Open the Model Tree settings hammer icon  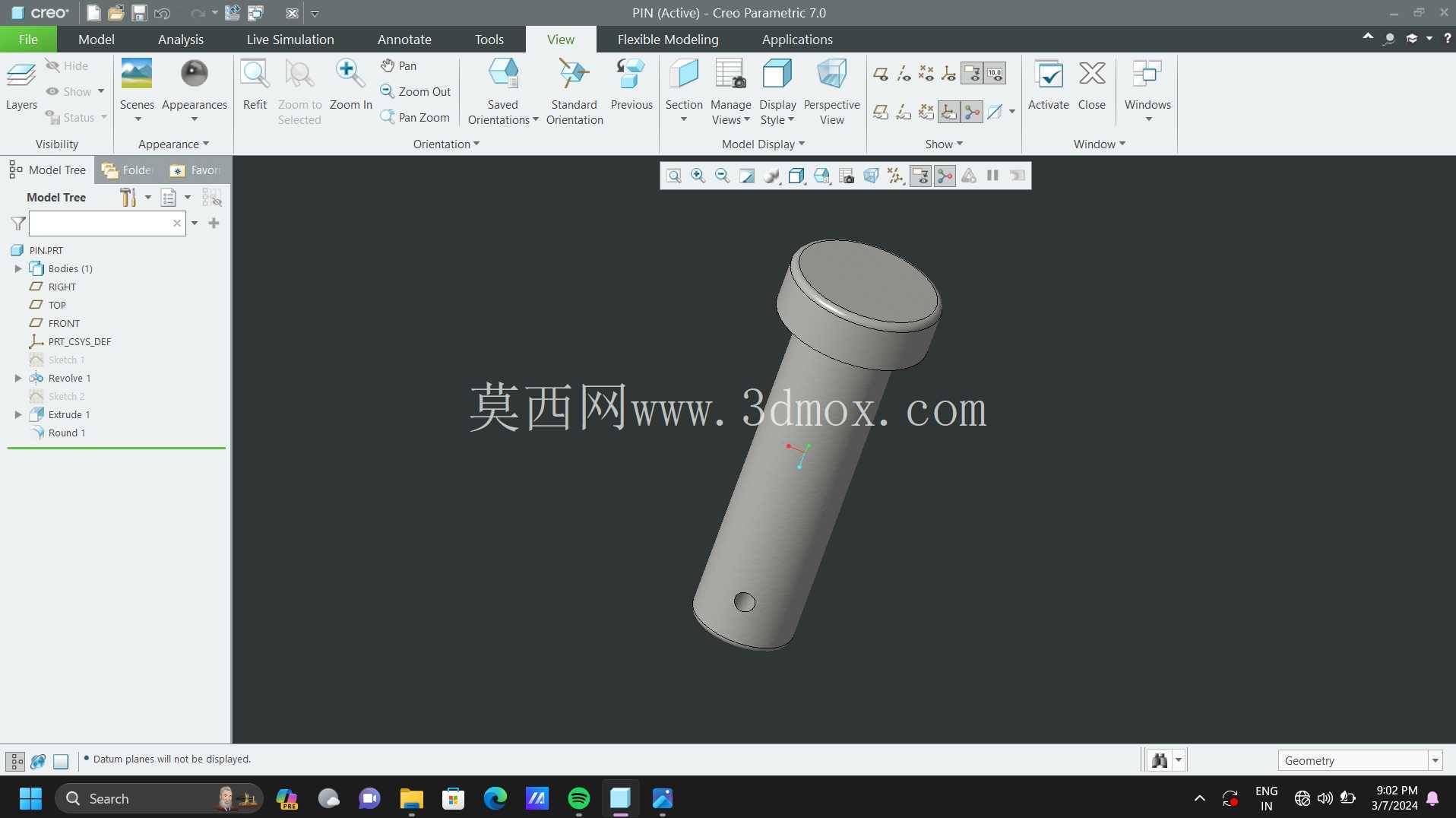128,198
